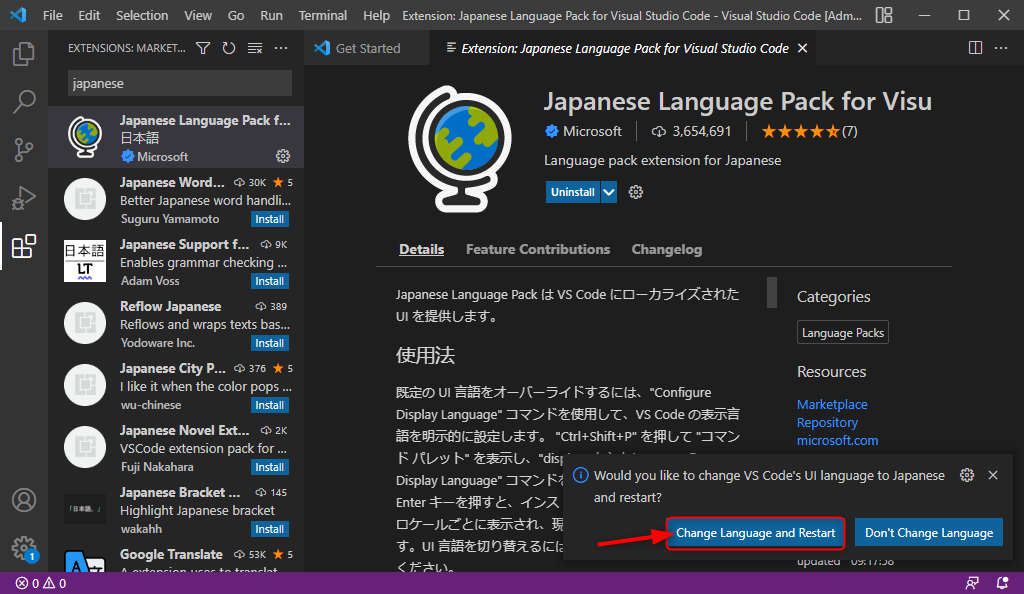The image size is (1024, 594).
Task: Open the Explorer view in activity bar
Action: pos(24,54)
